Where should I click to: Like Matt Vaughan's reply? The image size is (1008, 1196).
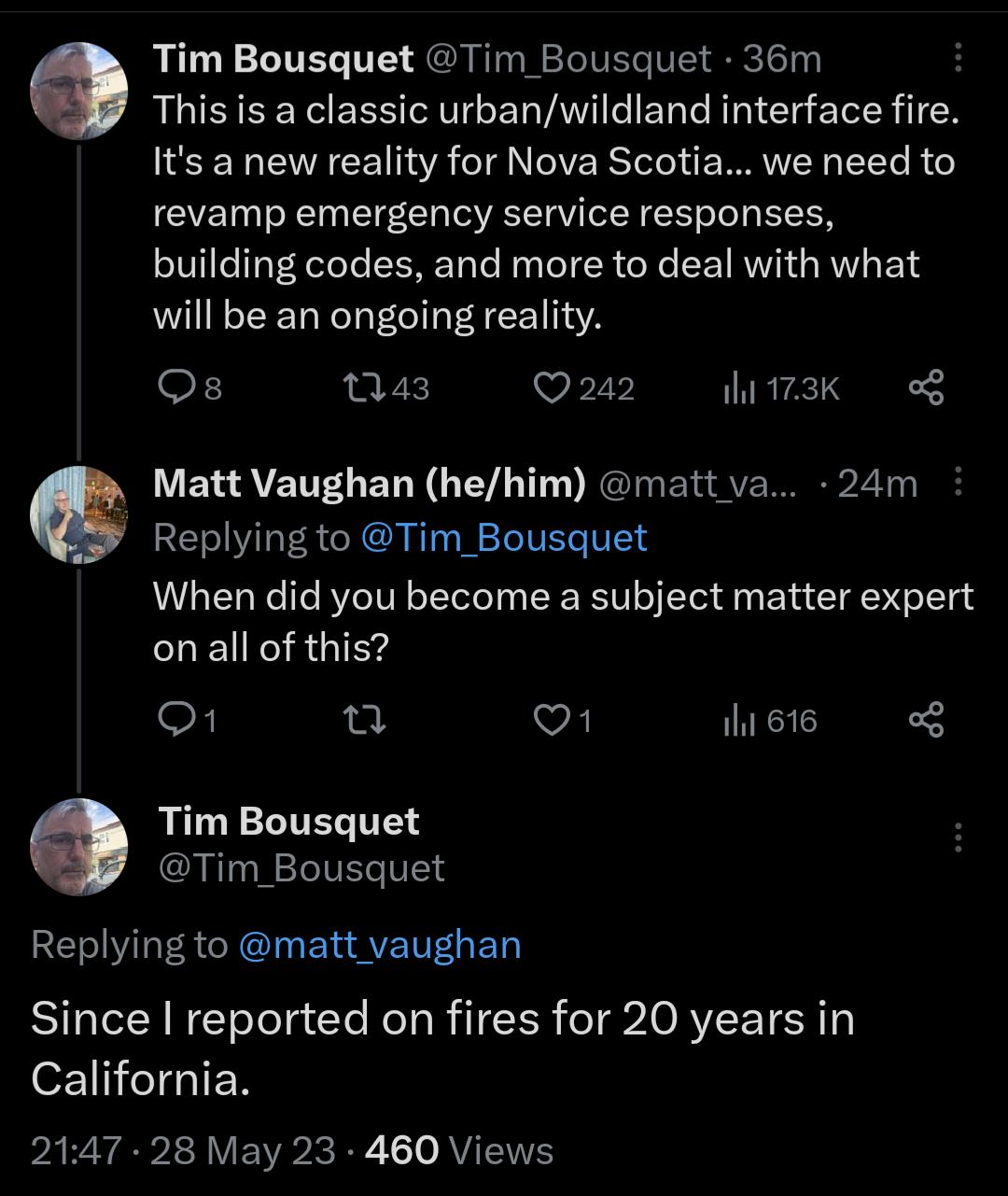(553, 719)
